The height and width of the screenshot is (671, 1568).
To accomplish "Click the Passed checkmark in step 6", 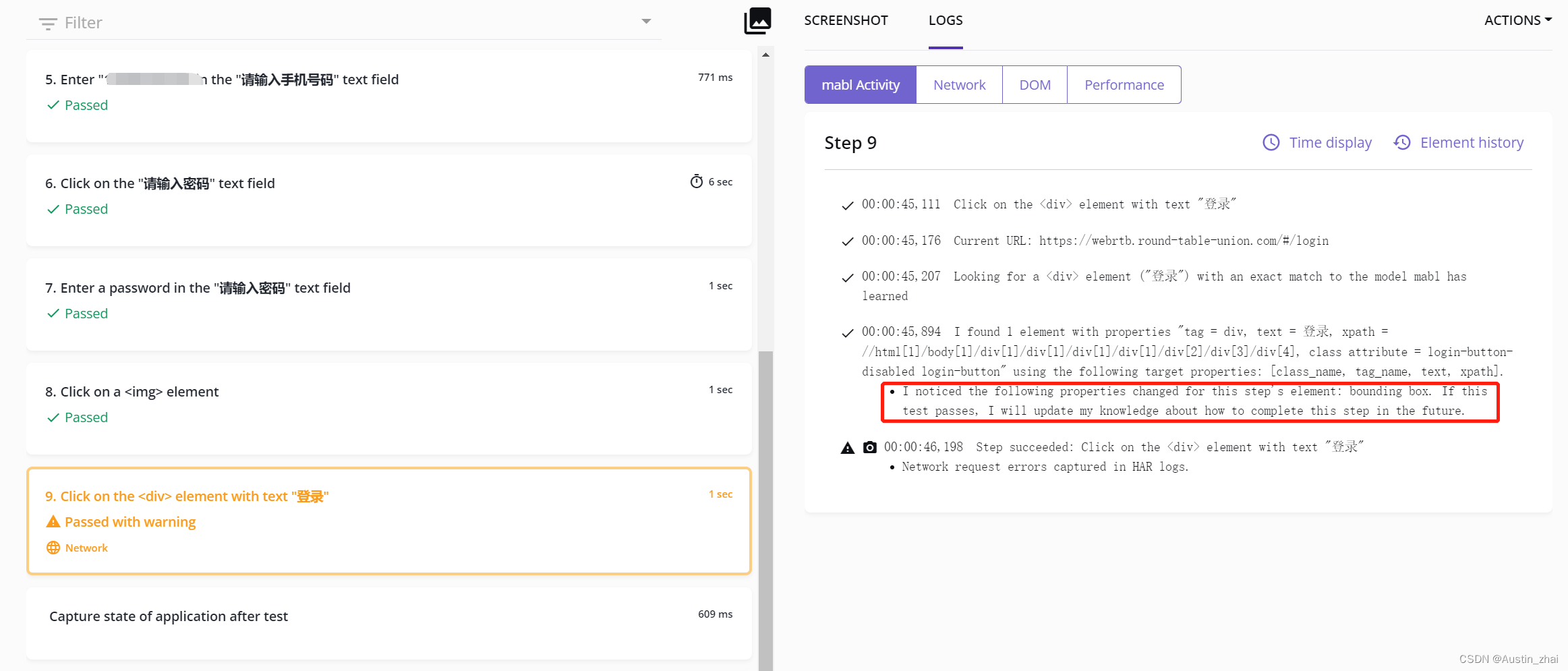I will (53, 209).
